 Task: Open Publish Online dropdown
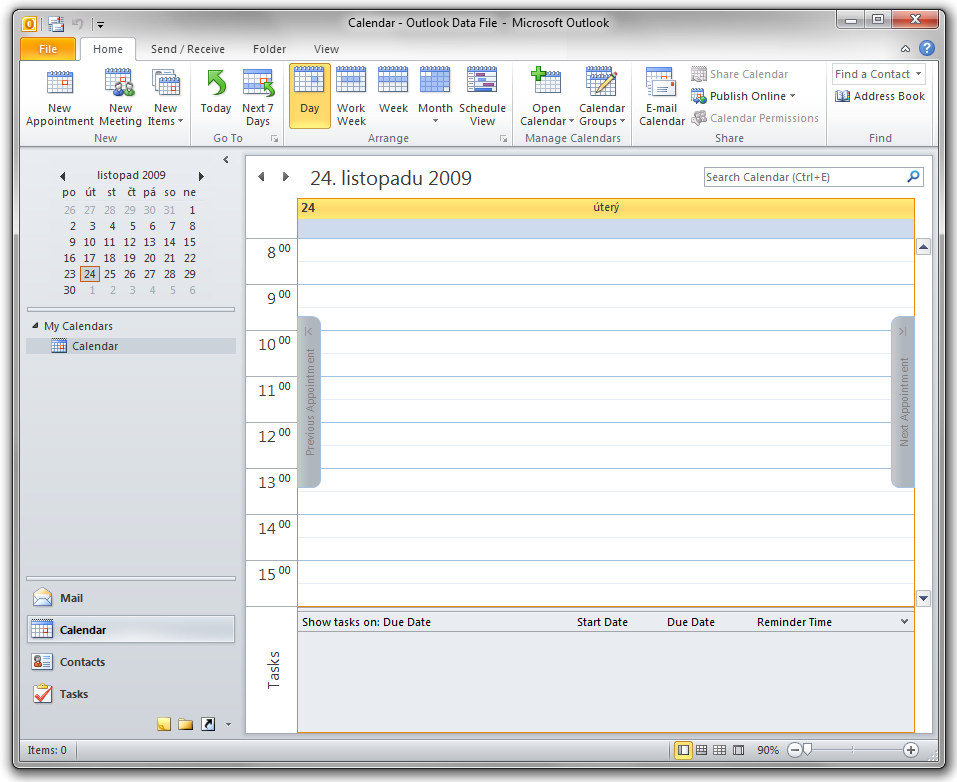pos(743,96)
